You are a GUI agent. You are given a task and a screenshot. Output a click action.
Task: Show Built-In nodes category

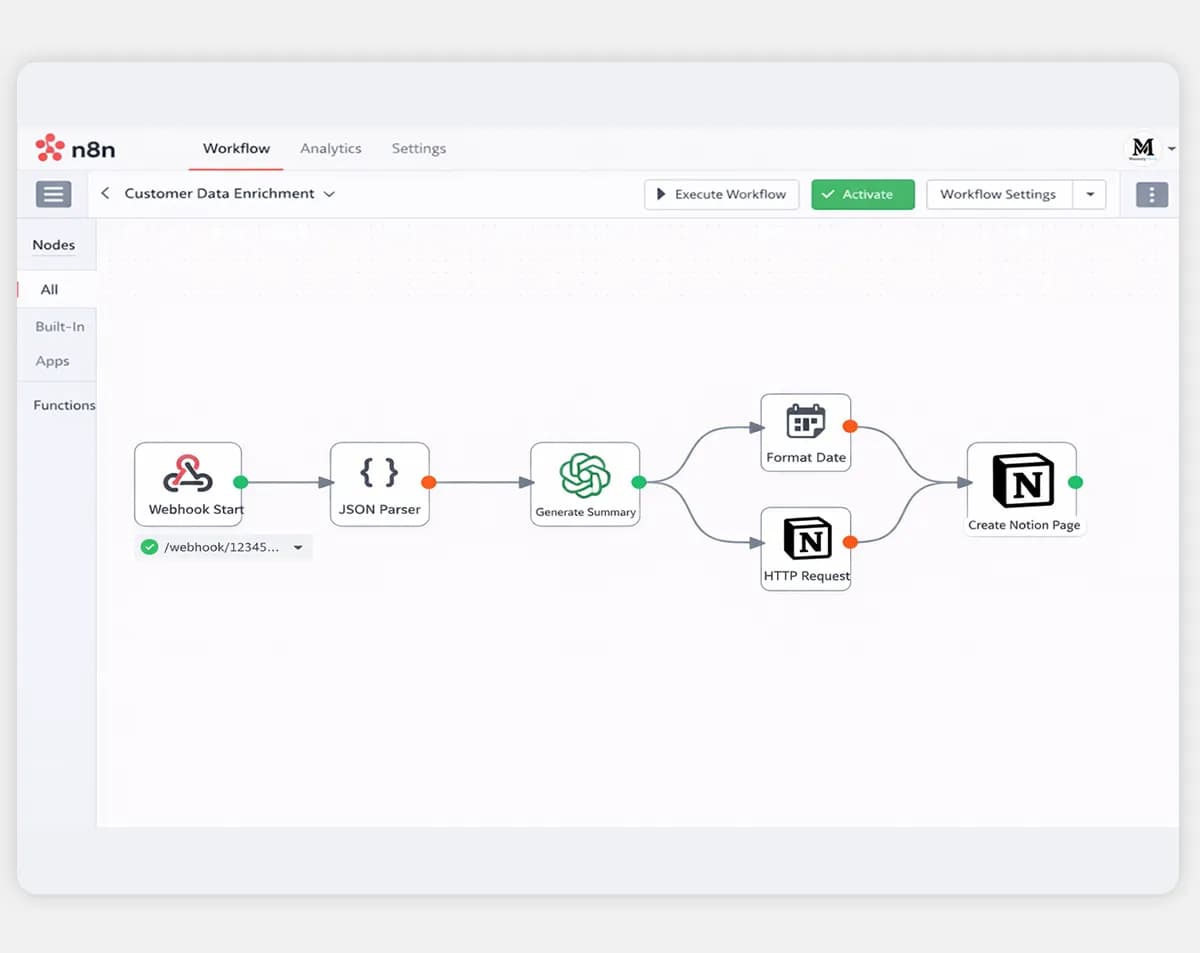pos(60,326)
